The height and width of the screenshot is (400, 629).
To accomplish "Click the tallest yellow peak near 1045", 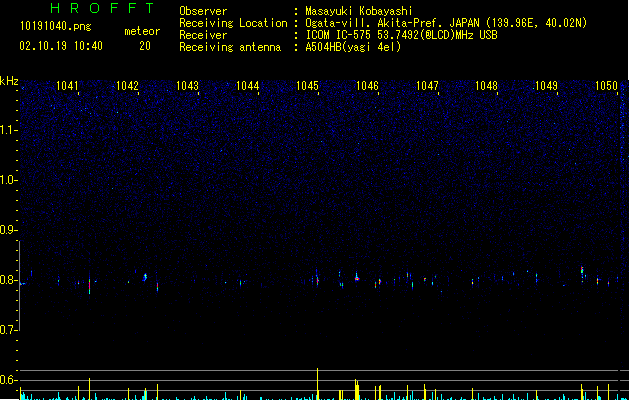I will pos(318,383).
